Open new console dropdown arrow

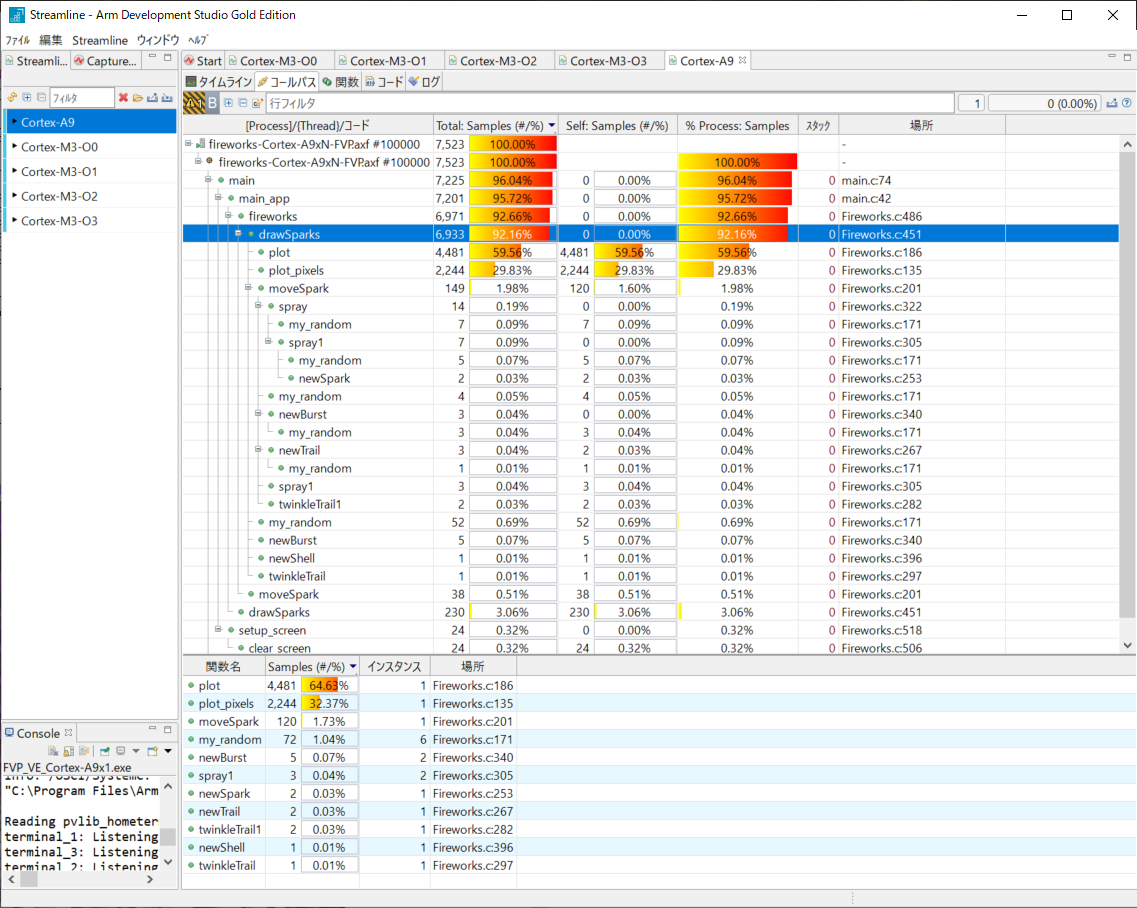pyautogui.click(x=168, y=751)
